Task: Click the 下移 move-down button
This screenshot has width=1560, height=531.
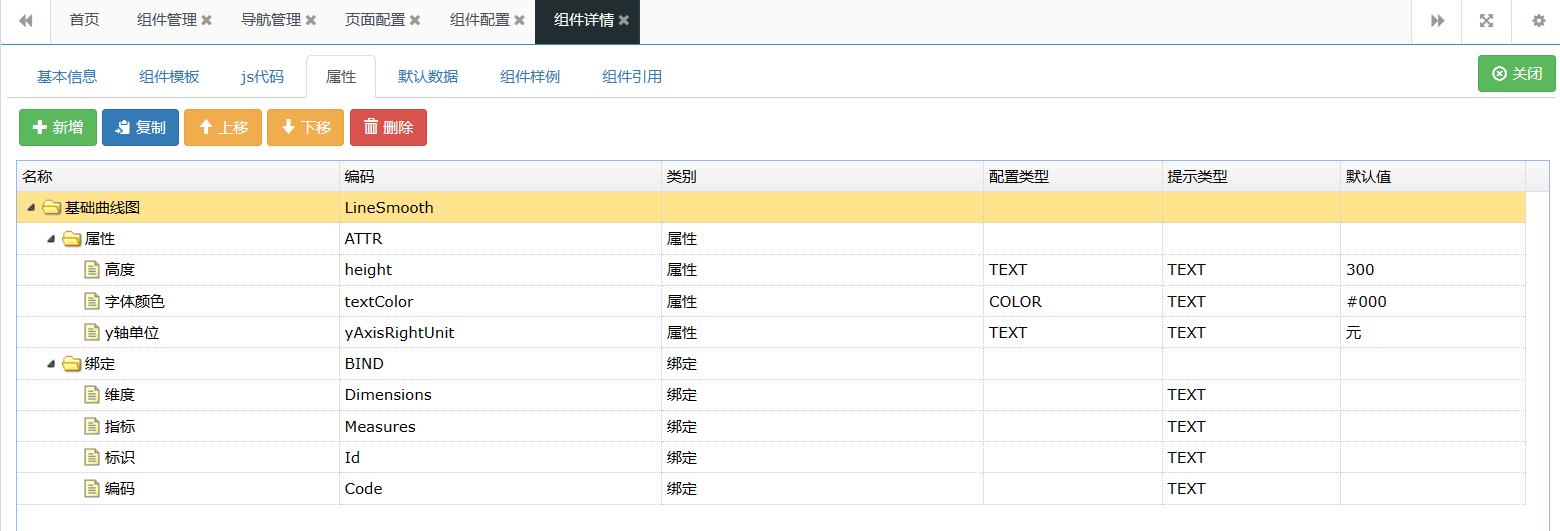Action: 305,127
